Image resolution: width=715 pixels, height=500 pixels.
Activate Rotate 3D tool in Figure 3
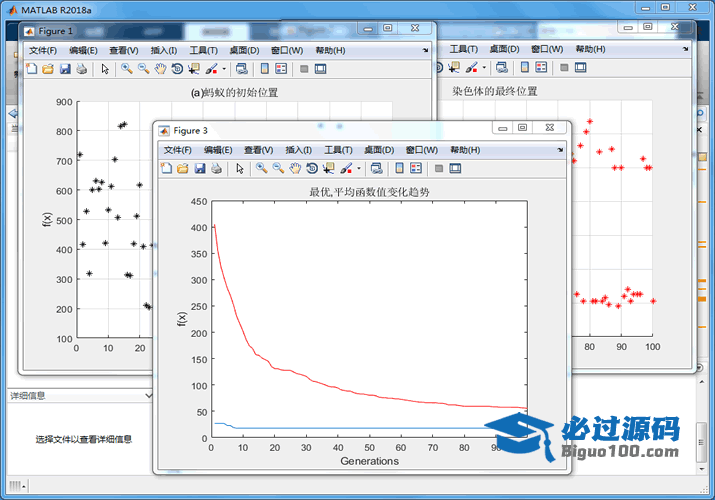pyautogui.click(x=312, y=169)
